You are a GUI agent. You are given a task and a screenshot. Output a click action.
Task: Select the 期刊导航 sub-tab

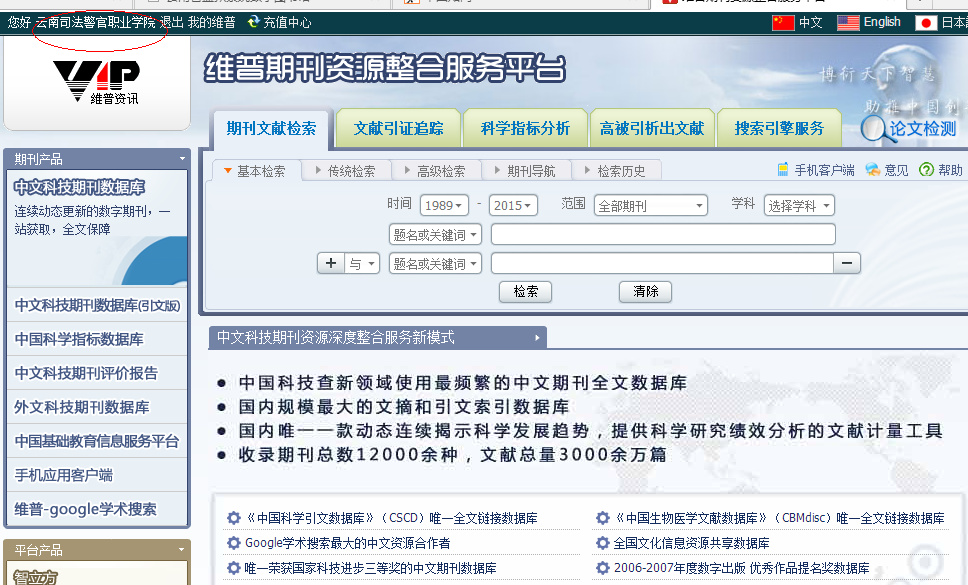(527, 170)
